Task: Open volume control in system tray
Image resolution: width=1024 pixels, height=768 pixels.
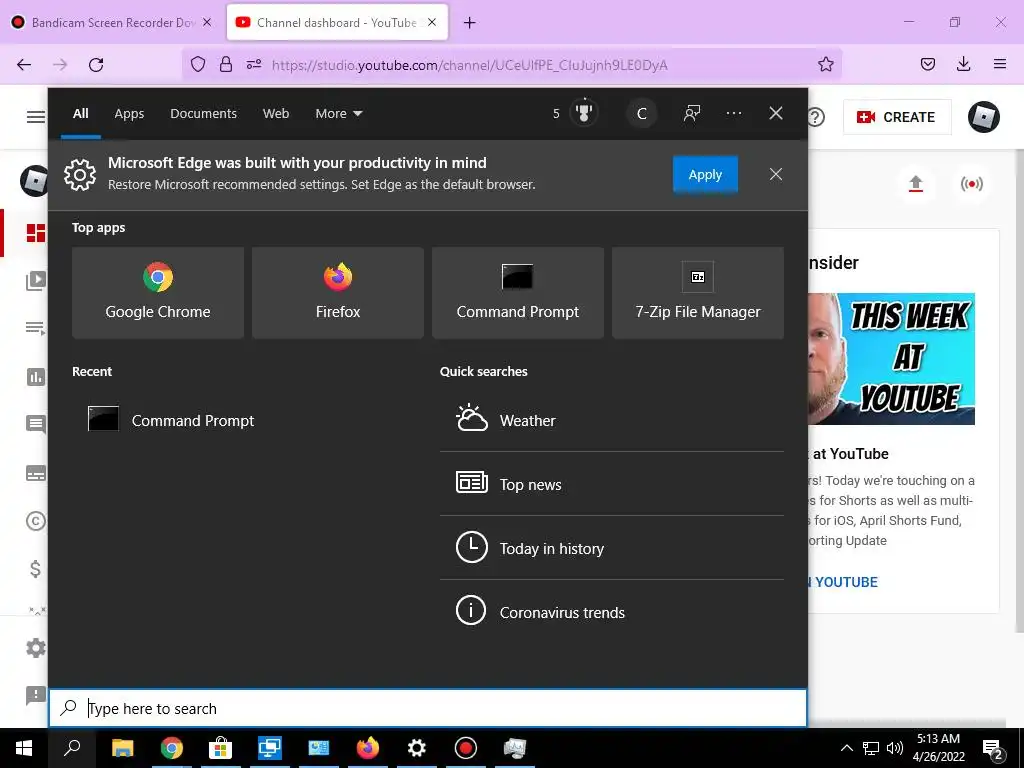Action: pos(895,748)
